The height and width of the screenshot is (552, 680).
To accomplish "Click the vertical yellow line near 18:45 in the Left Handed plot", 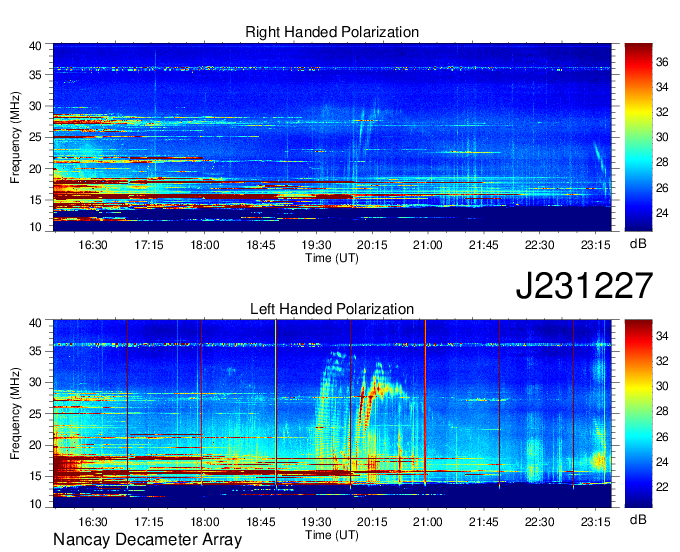I will click(276, 403).
